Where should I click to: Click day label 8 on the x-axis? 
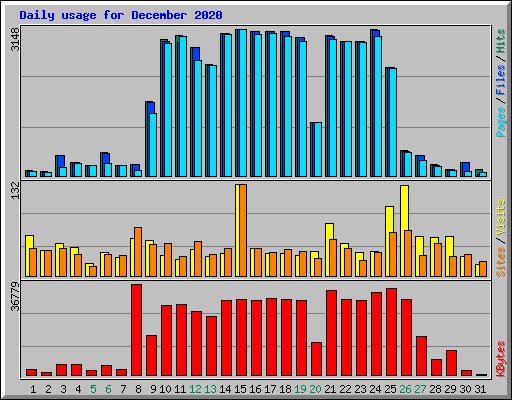coord(138,389)
